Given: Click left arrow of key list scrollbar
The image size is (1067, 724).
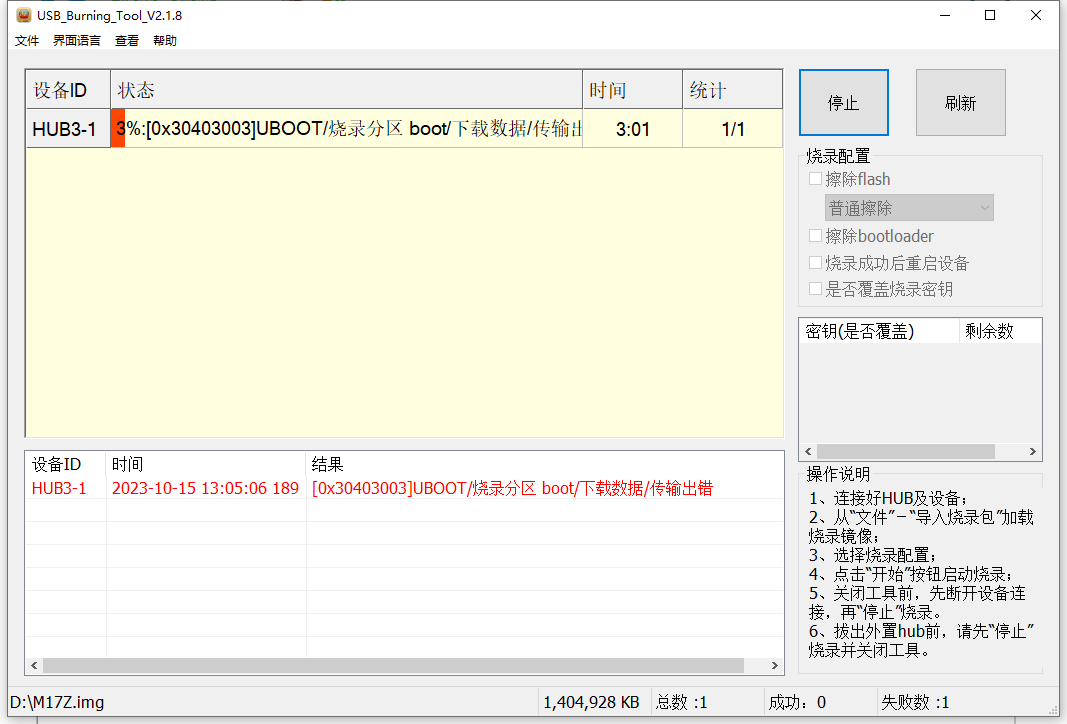Looking at the screenshot, I should (808, 451).
